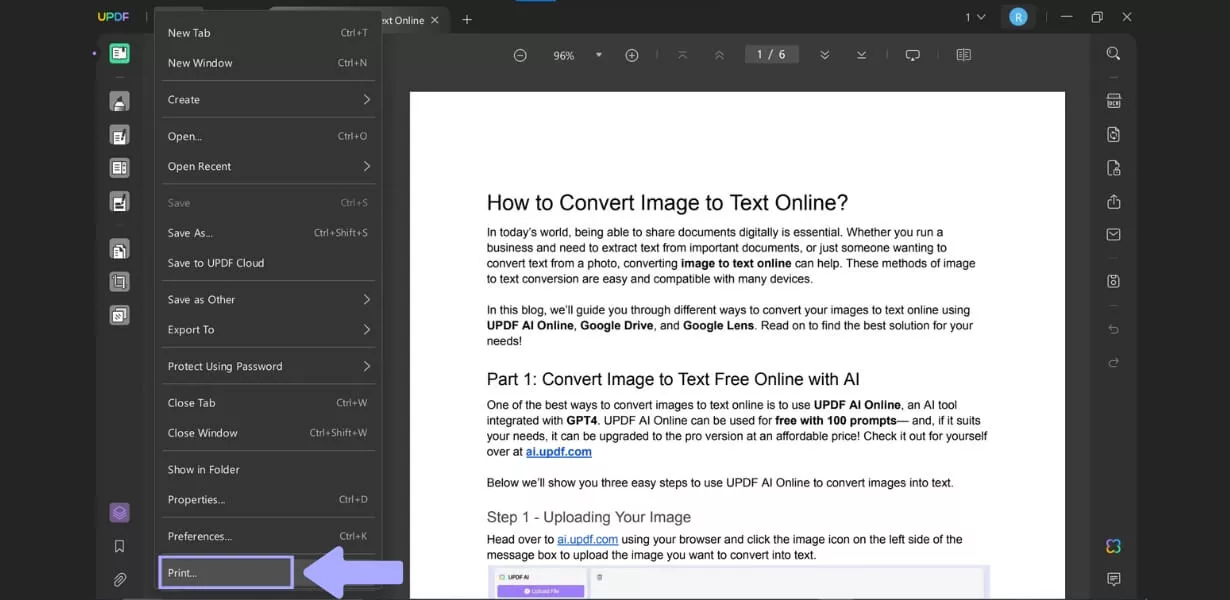1230x600 pixels.
Task: Jump to the first page
Action: click(x=682, y=55)
